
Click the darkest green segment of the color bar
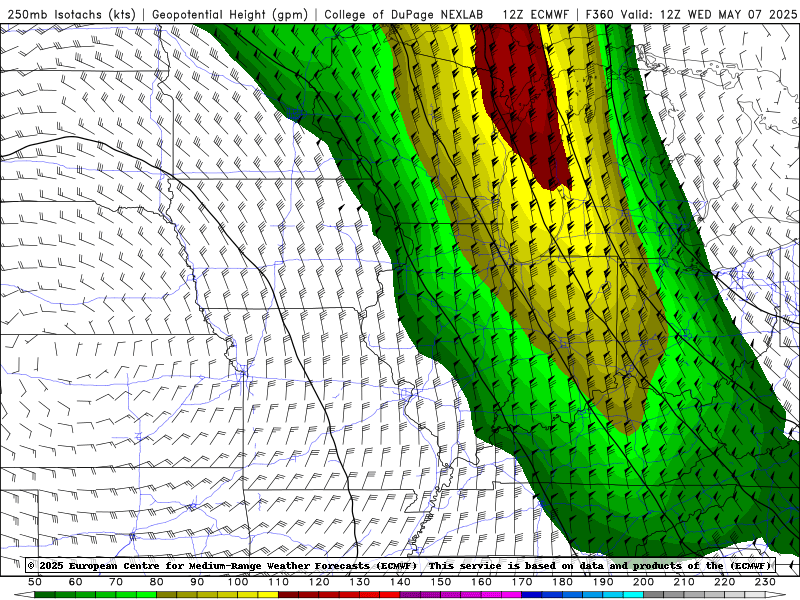pos(44,594)
